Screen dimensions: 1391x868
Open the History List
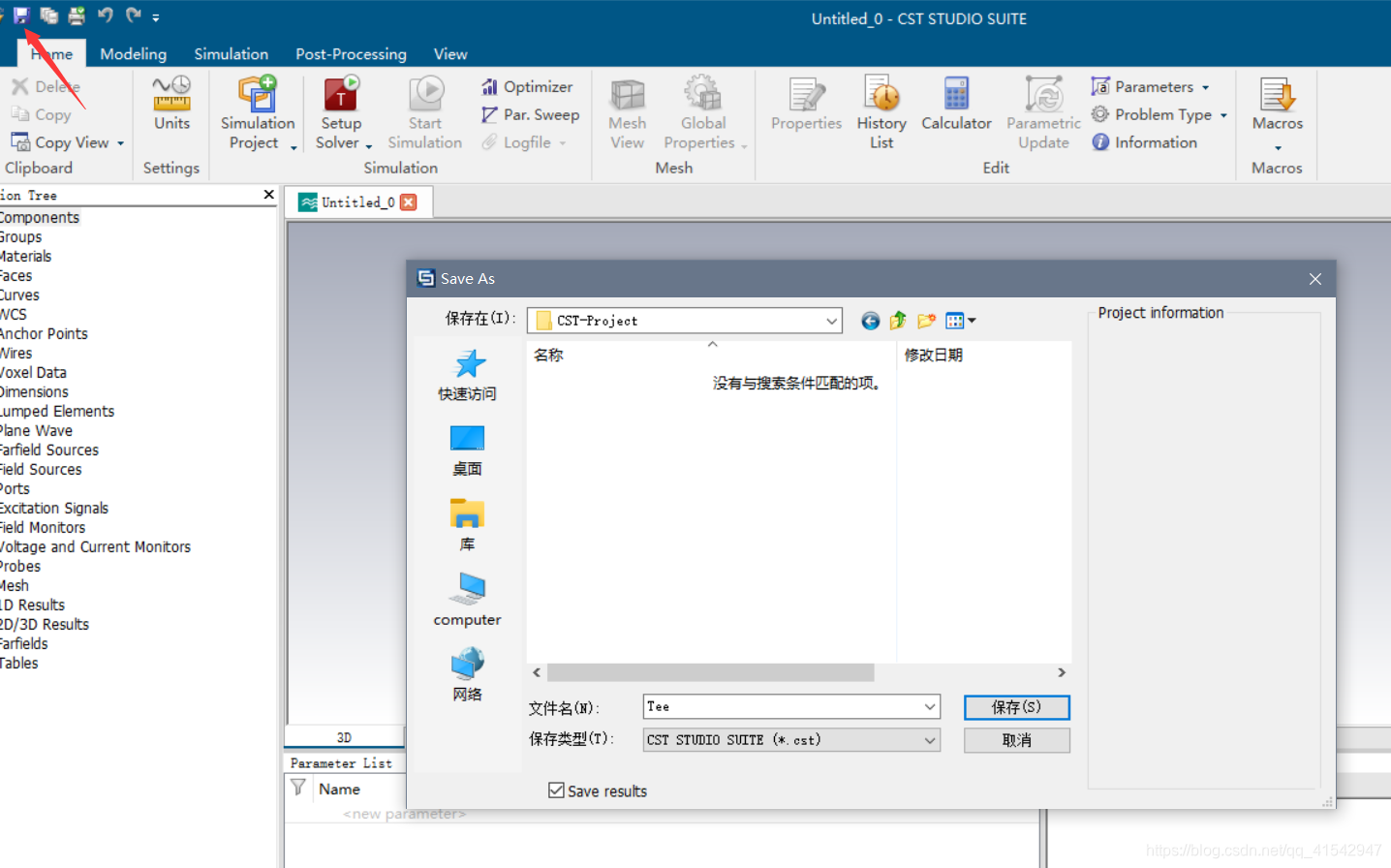(x=881, y=113)
